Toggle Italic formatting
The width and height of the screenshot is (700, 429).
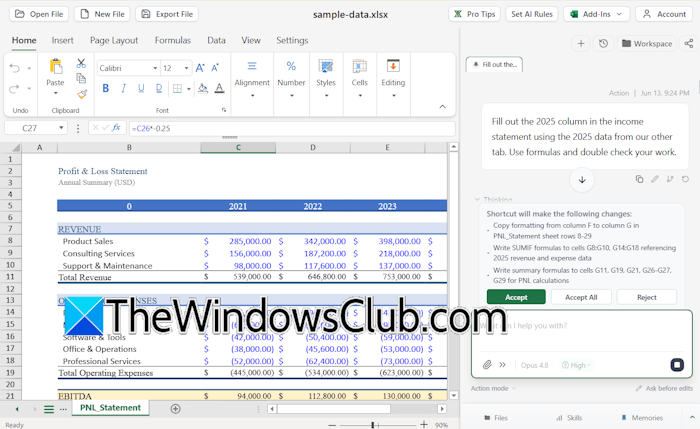pos(124,88)
